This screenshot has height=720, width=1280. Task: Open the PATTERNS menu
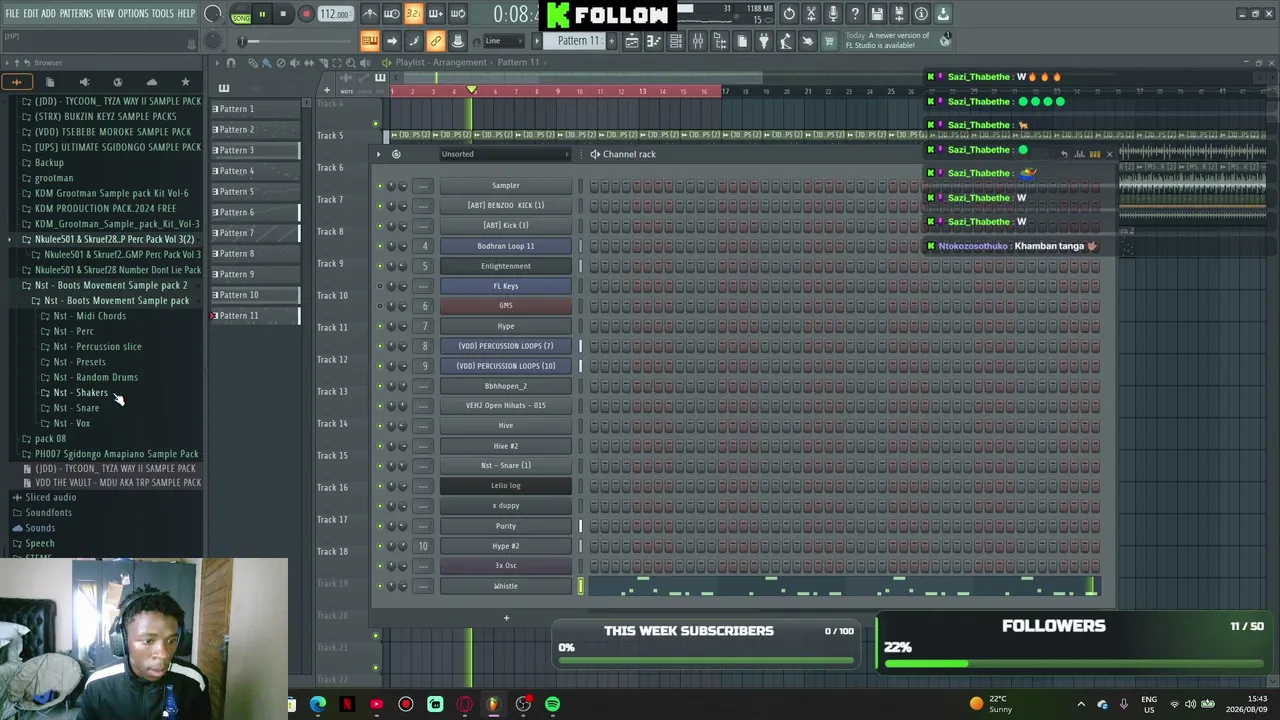tap(76, 14)
